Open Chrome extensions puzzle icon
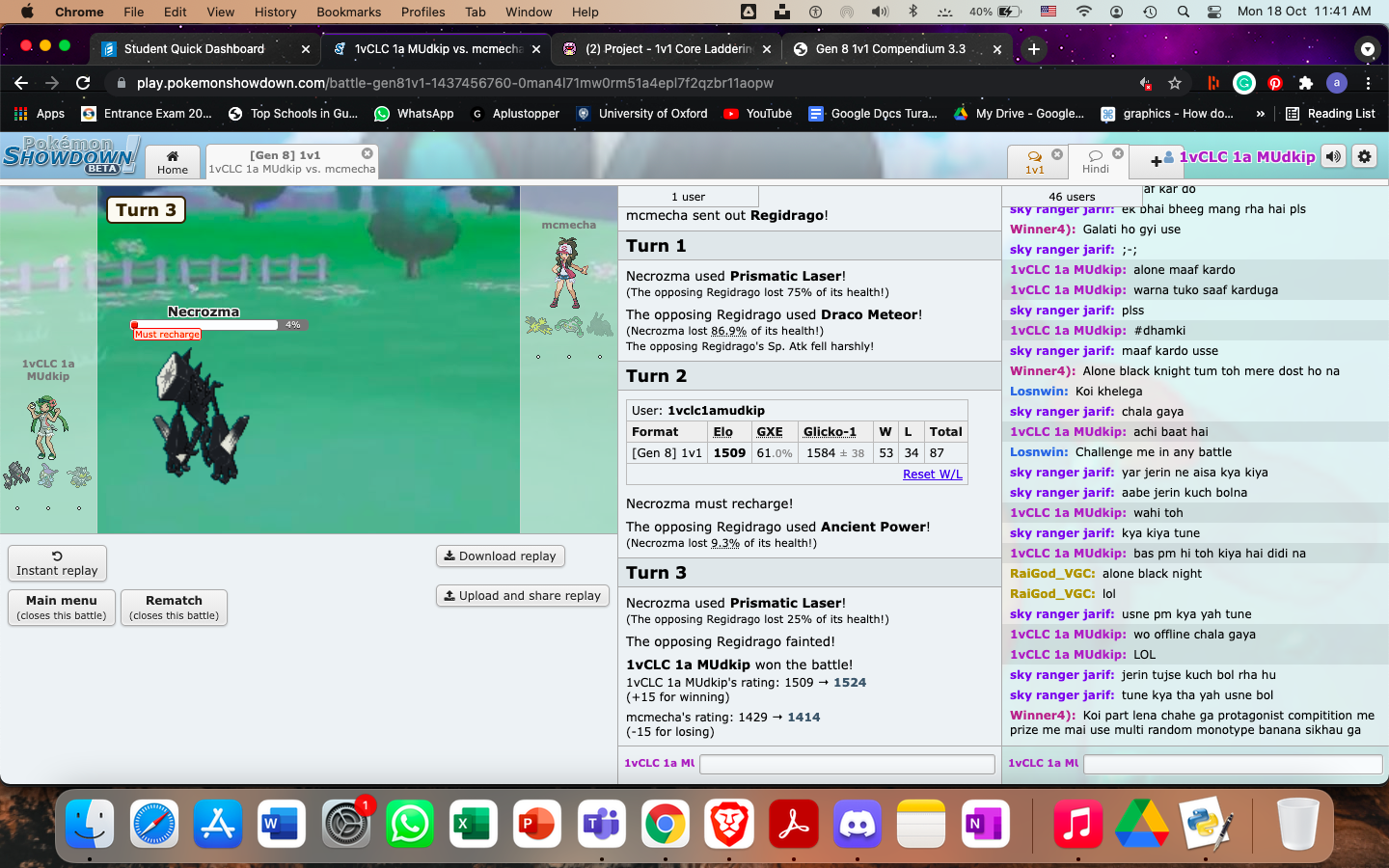1389x868 pixels. click(1306, 83)
